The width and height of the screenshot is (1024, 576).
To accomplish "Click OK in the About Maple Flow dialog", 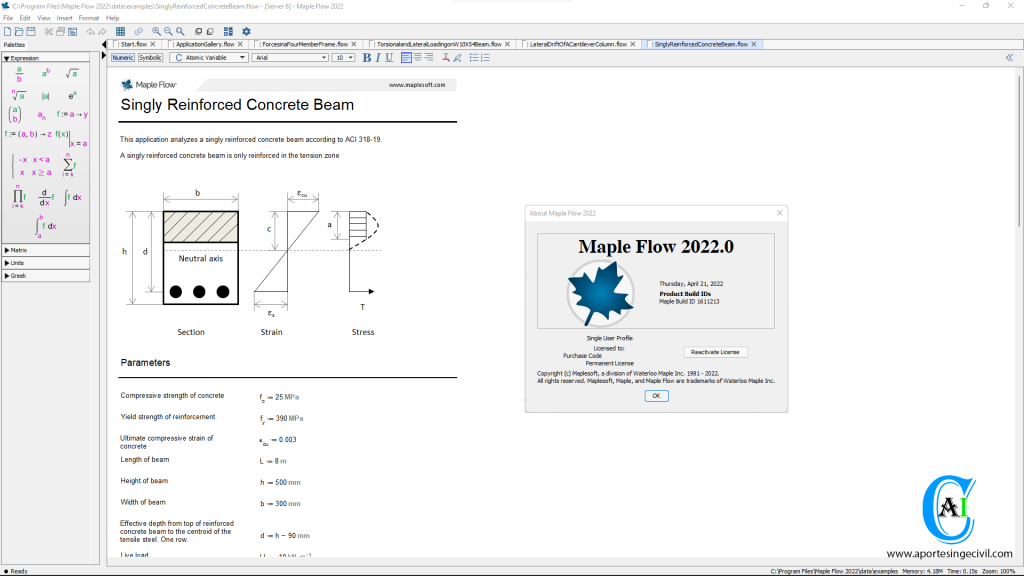I will tap(656, 395).
